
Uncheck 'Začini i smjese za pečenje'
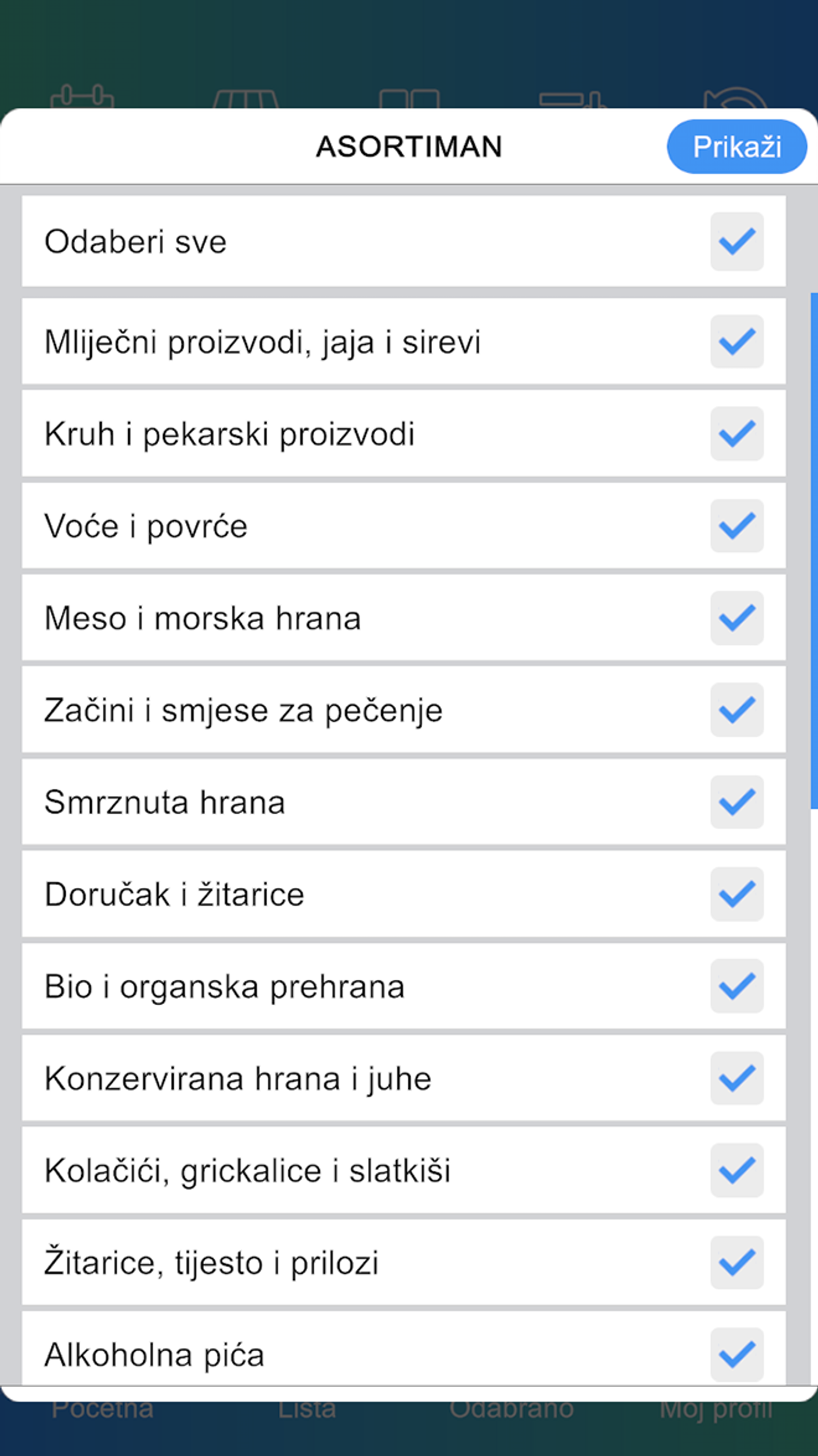point(737,711)
